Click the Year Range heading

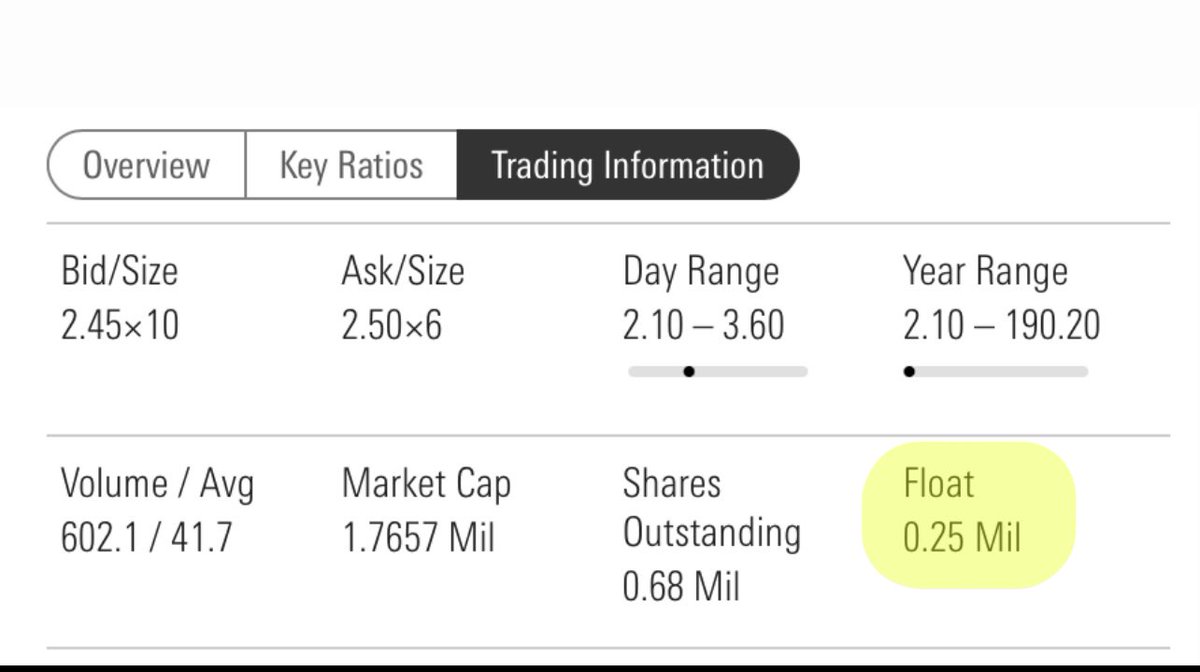coord(985,272)
